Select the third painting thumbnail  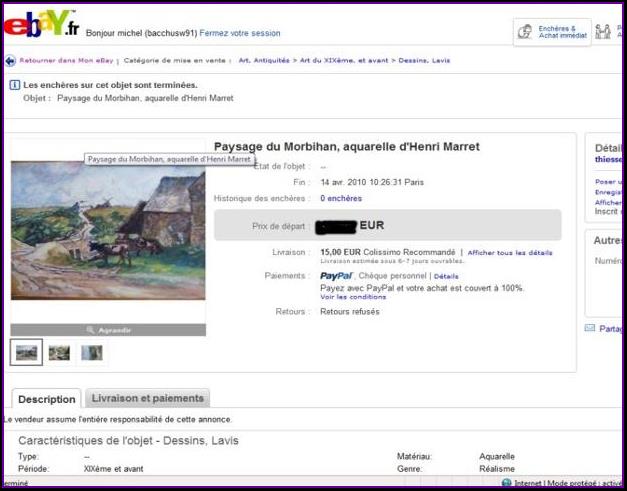pos(92,353)
